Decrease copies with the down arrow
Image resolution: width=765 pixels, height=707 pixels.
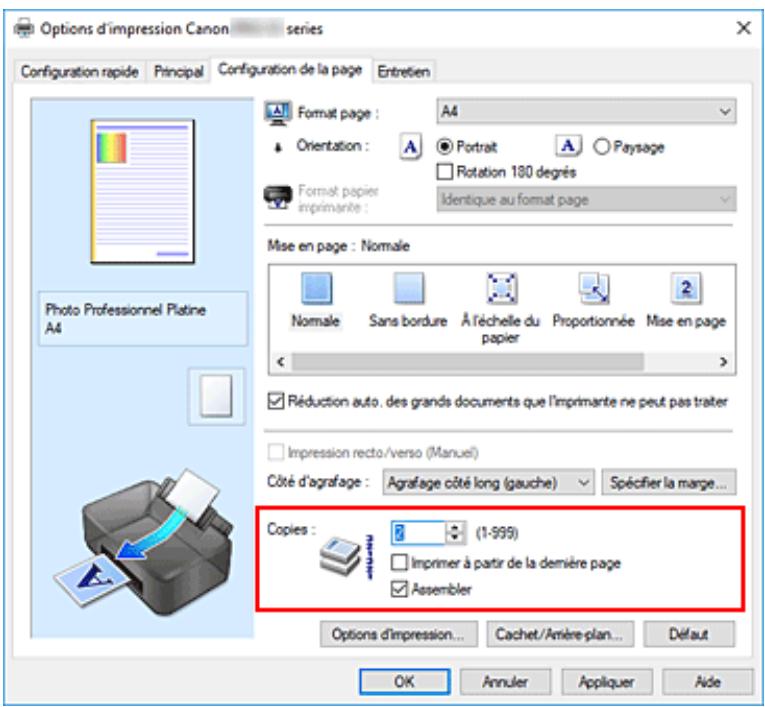pos(455,538)
